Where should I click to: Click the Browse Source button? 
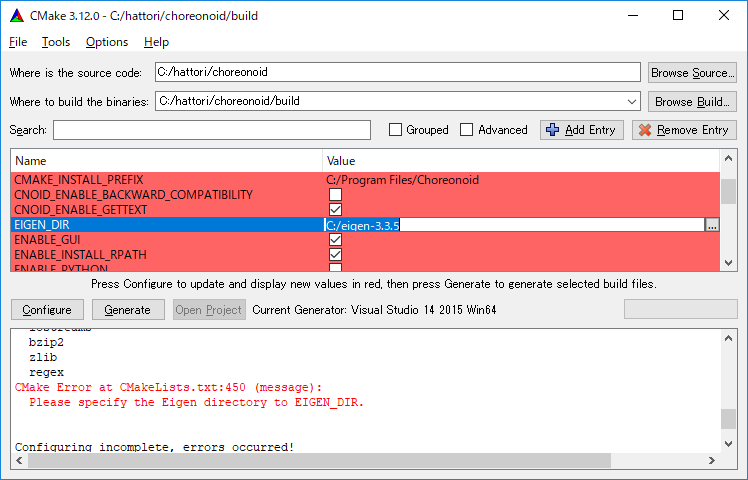[x=692, y=73]
